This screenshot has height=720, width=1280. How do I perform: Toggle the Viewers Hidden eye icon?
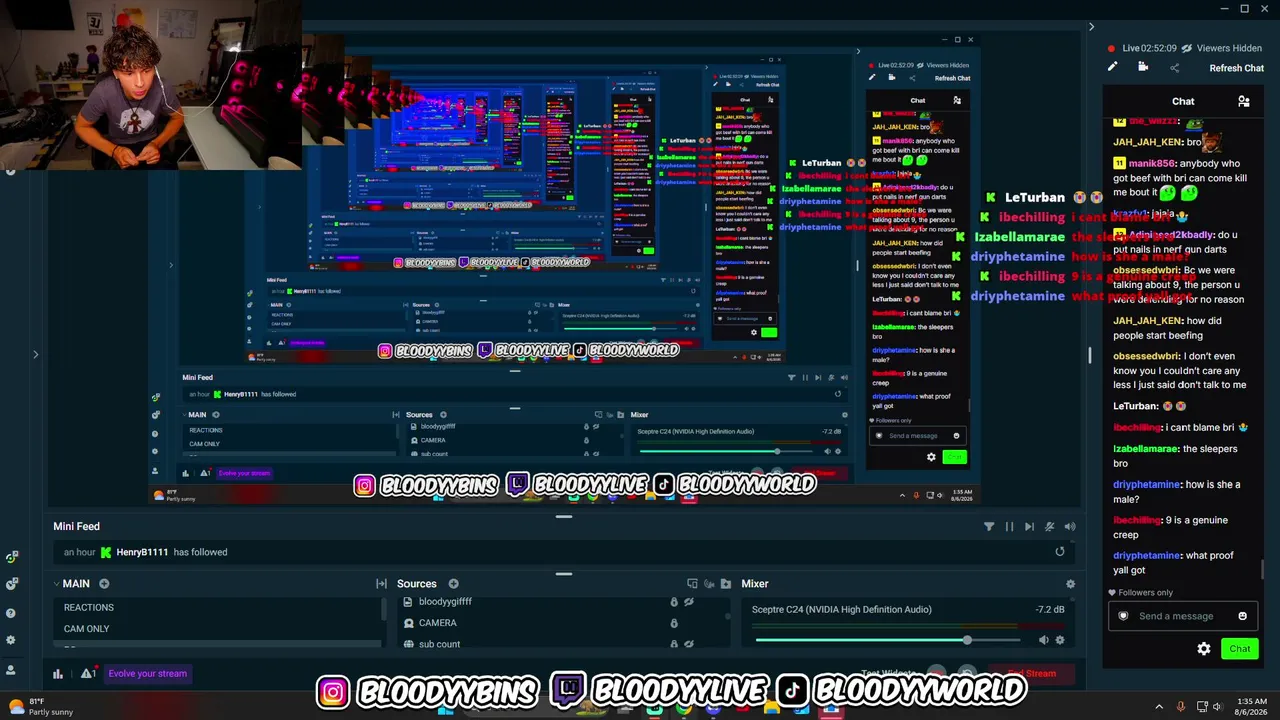point(1187,48)
